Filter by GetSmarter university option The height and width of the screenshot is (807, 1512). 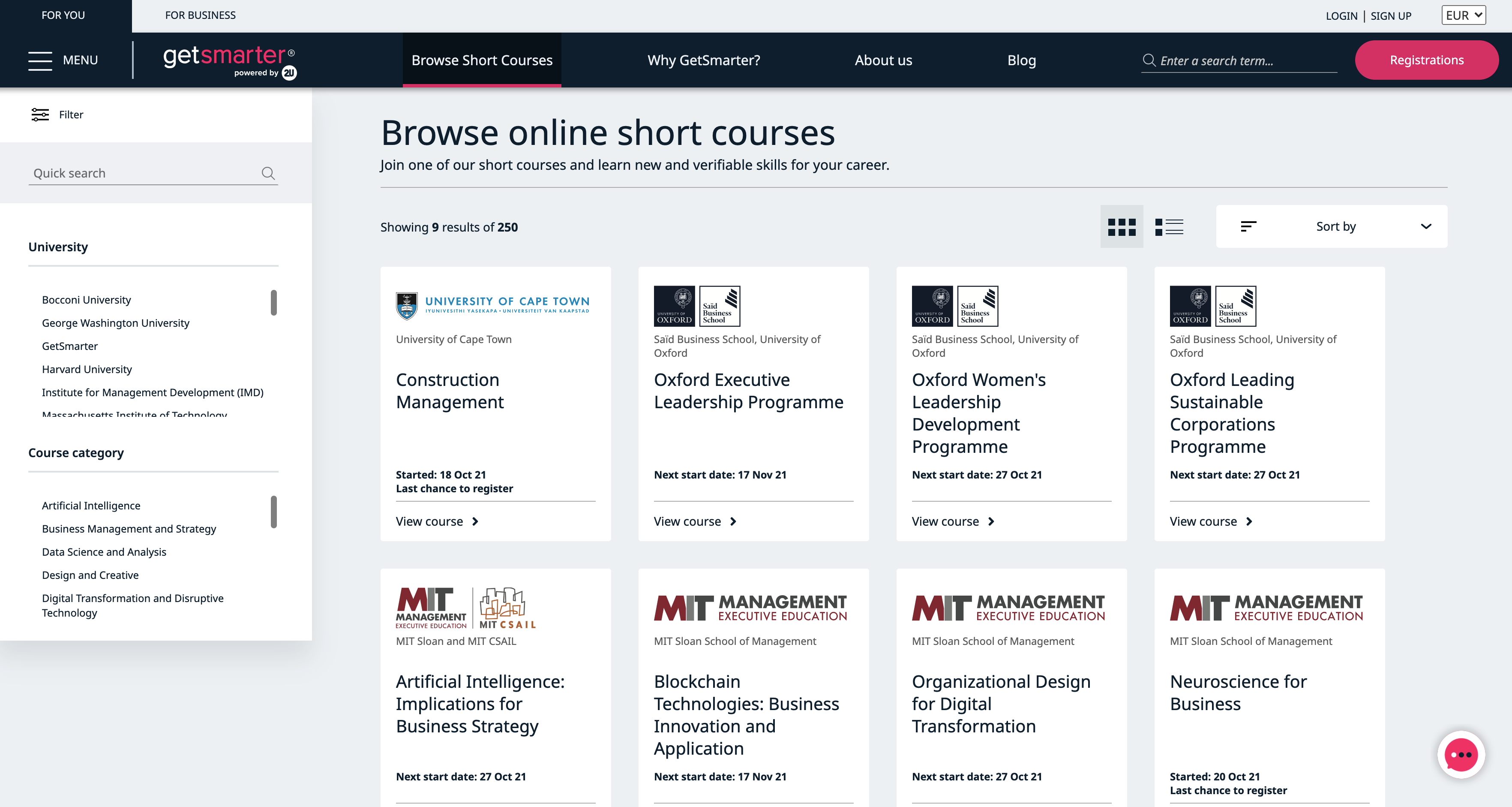70,346
